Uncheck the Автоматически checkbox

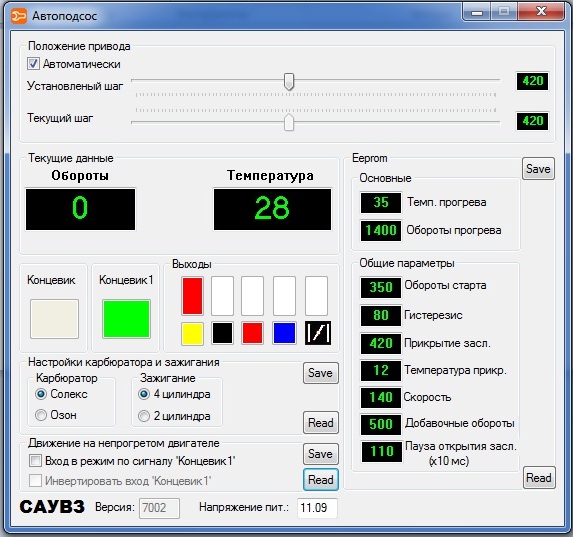(33, 64)
